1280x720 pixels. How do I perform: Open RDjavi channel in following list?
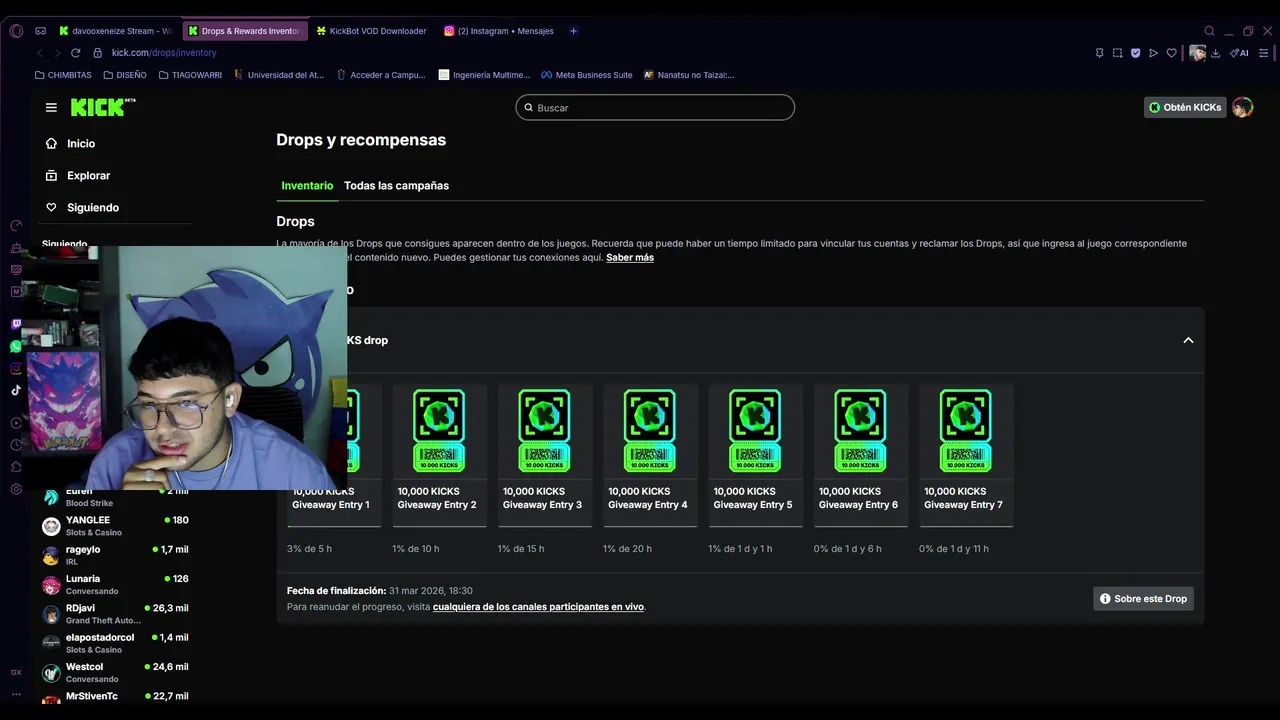pos(115,614)
